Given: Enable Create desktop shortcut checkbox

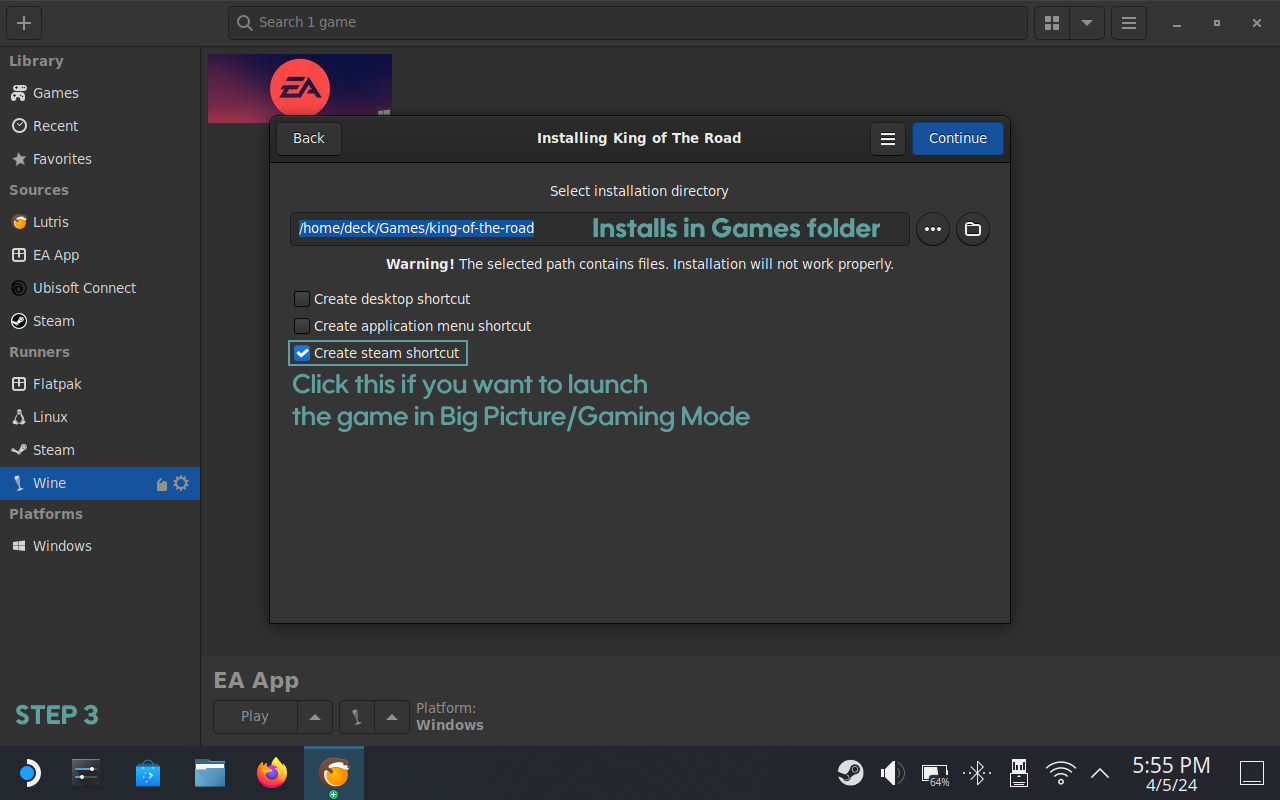Looking at the screenshot, I should (x=302, y=299).
